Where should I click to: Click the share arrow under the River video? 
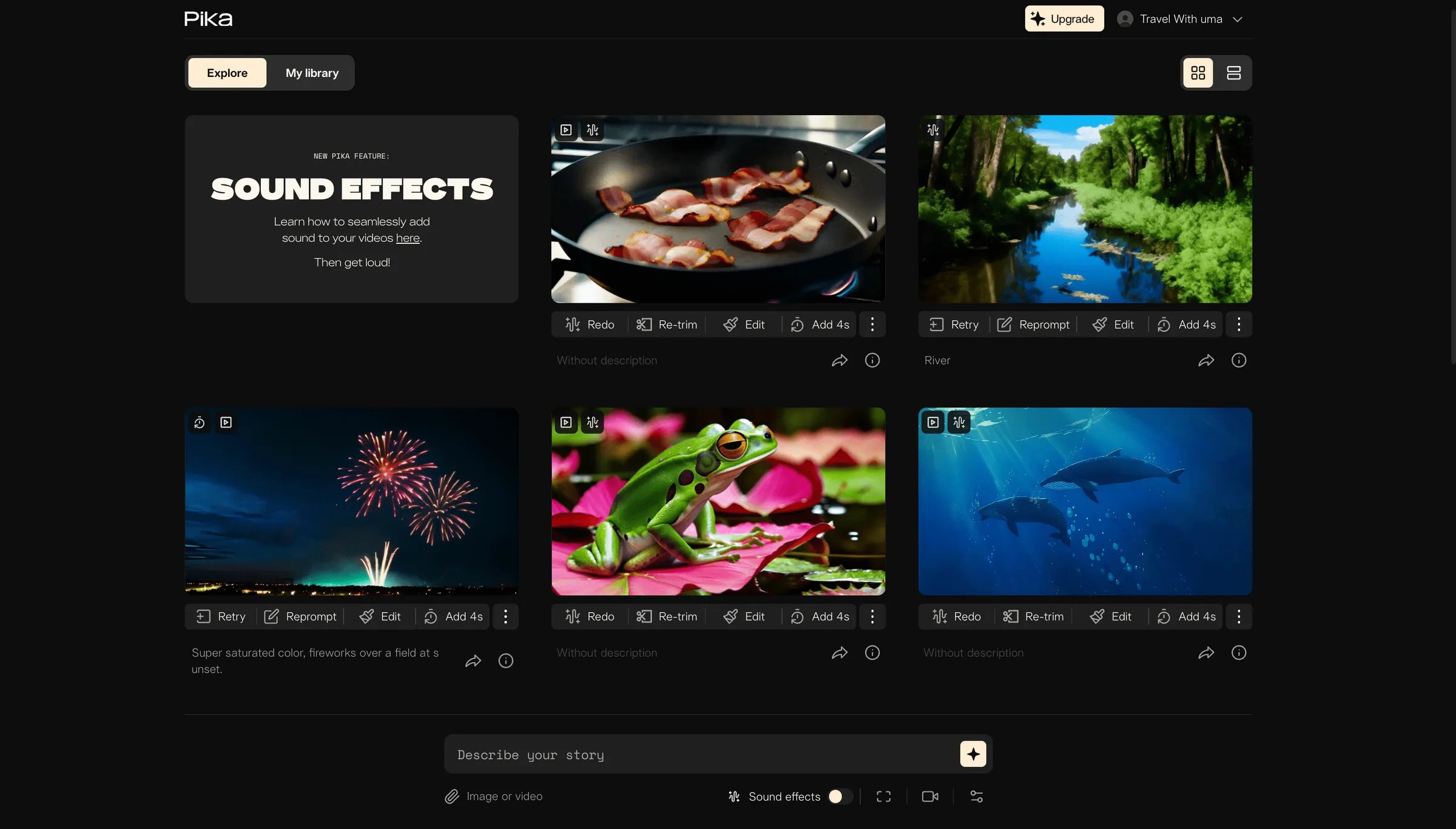point(1206,361)
